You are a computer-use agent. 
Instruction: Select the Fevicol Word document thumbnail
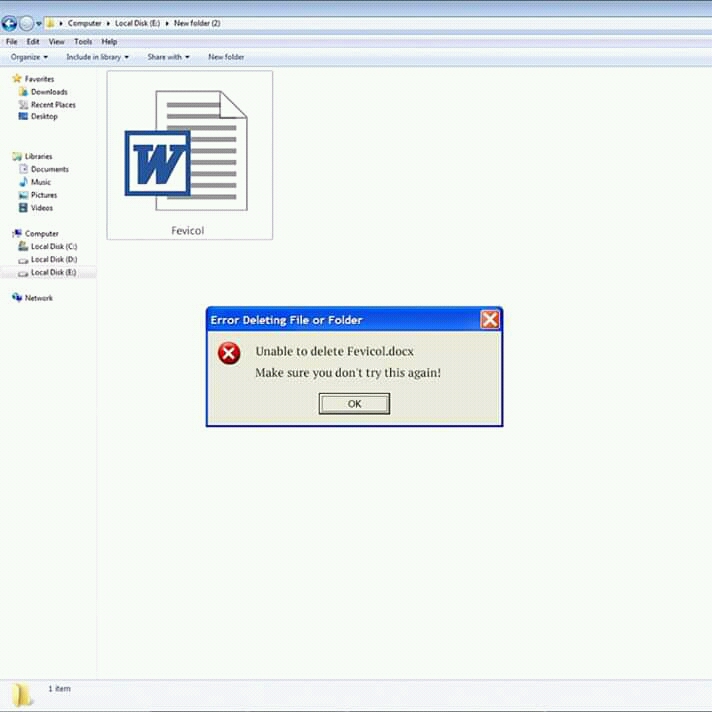(186, 151)
